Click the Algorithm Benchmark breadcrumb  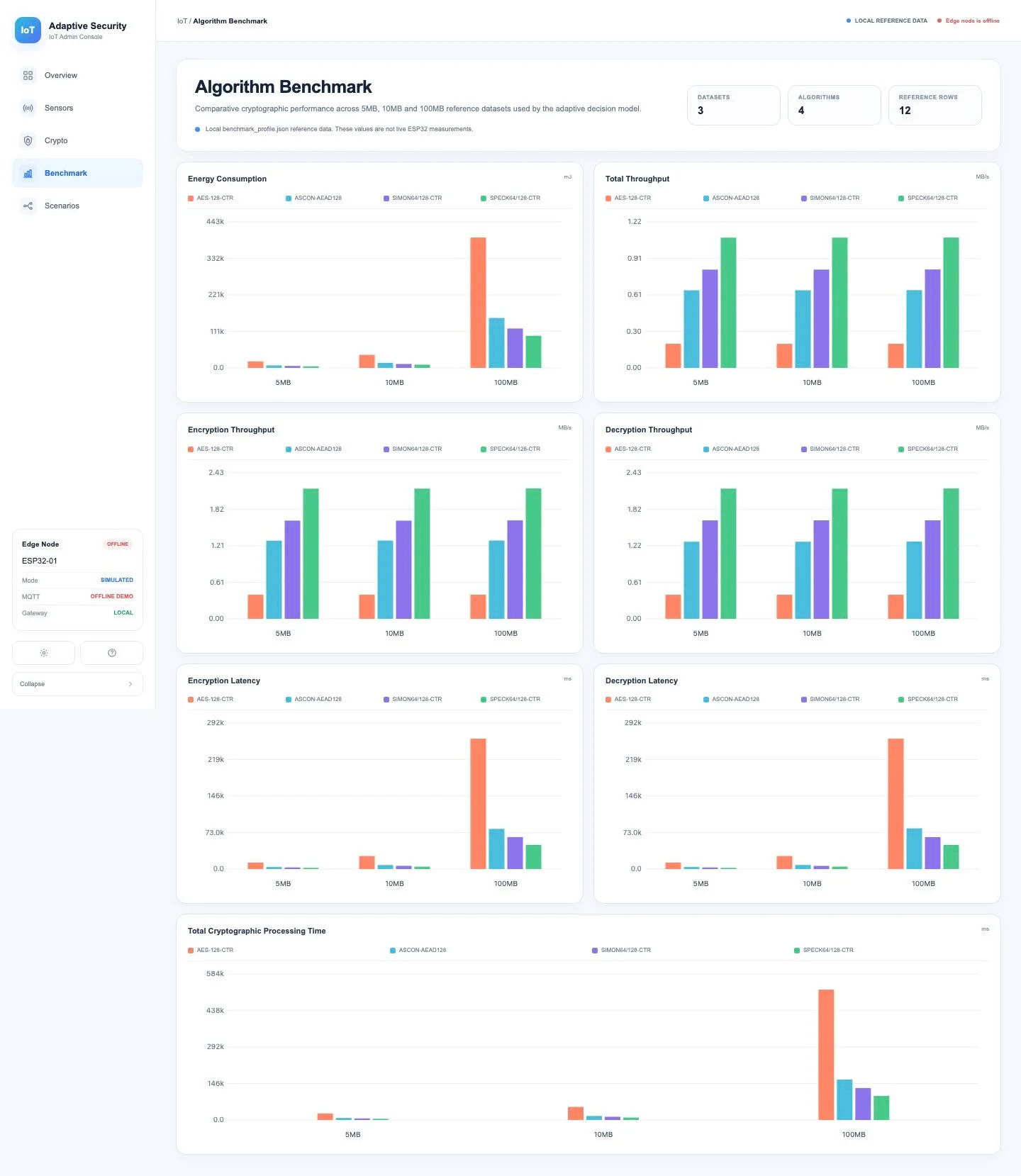(230, 21)
